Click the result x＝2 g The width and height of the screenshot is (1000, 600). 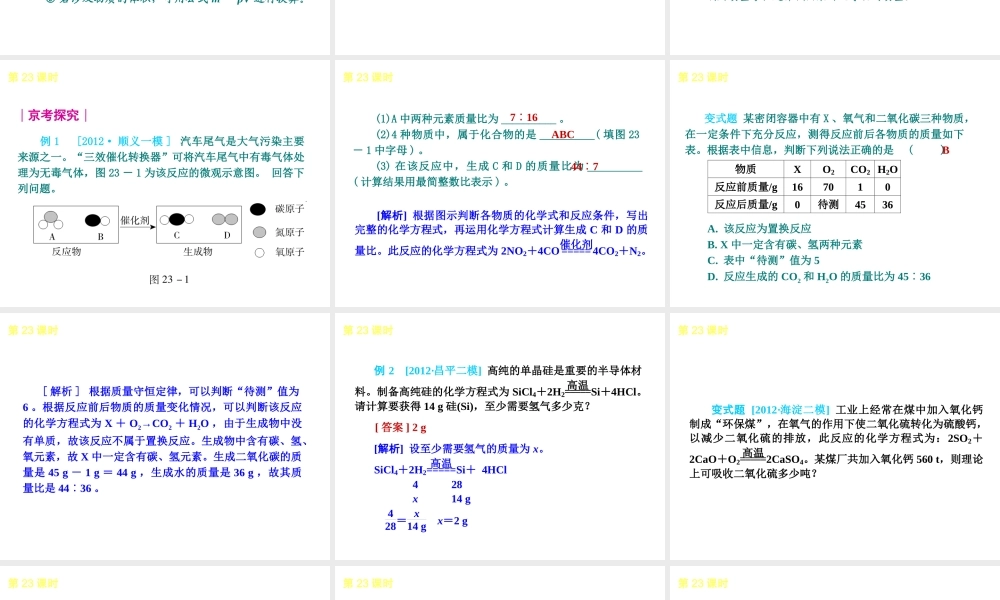[x=452, y=521]
